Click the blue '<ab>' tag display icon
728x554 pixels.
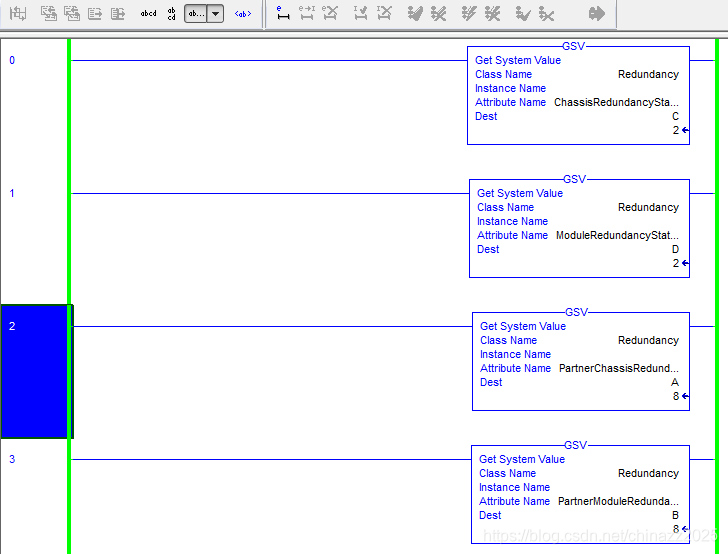[x=243, y=13]
